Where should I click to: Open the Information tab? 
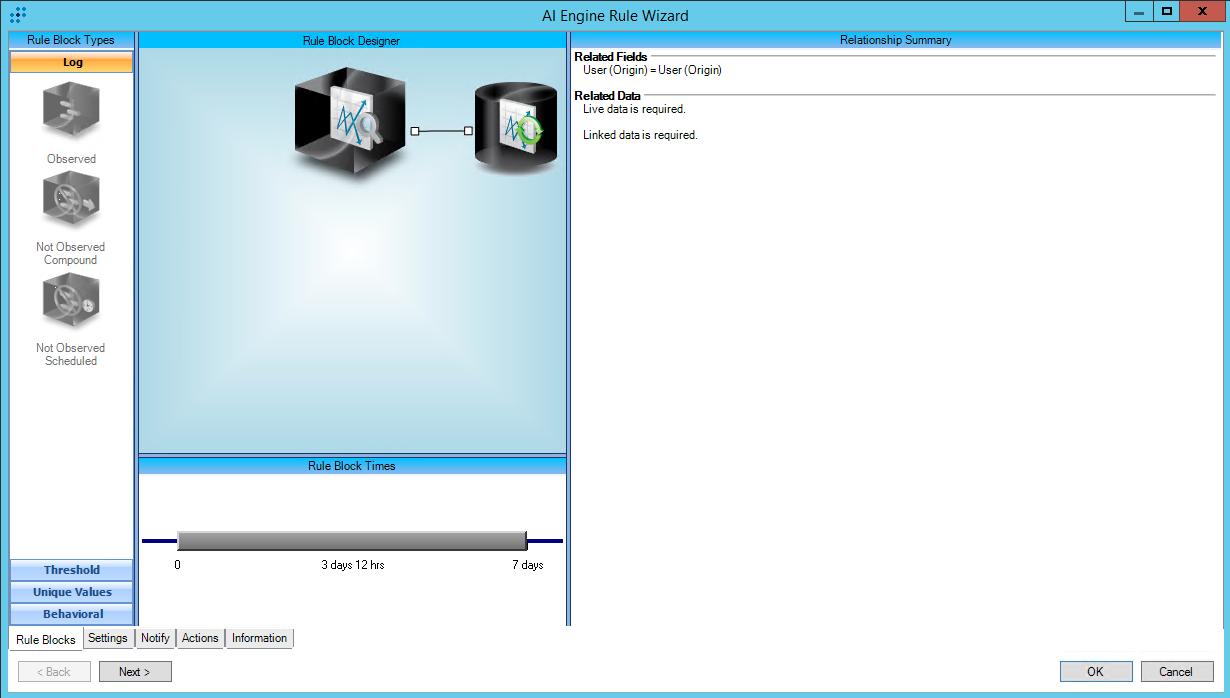point(259,638)
